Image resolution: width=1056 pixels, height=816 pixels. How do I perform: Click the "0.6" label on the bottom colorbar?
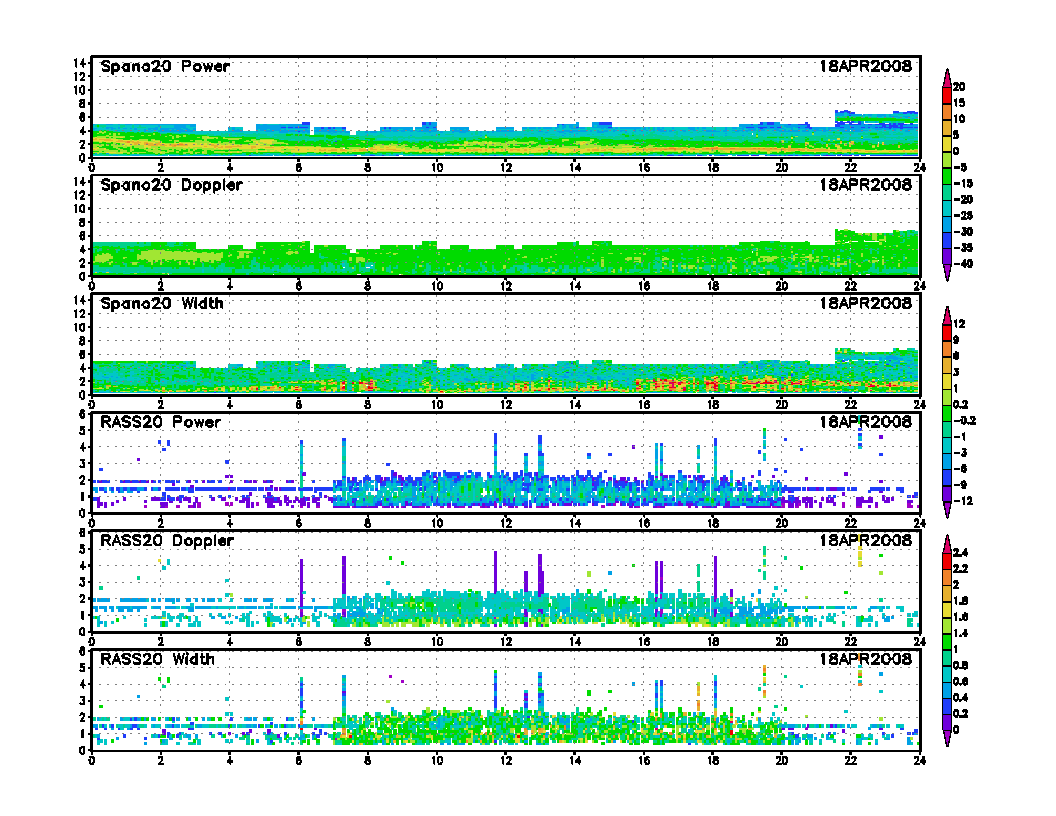click(x=960, y=681)
